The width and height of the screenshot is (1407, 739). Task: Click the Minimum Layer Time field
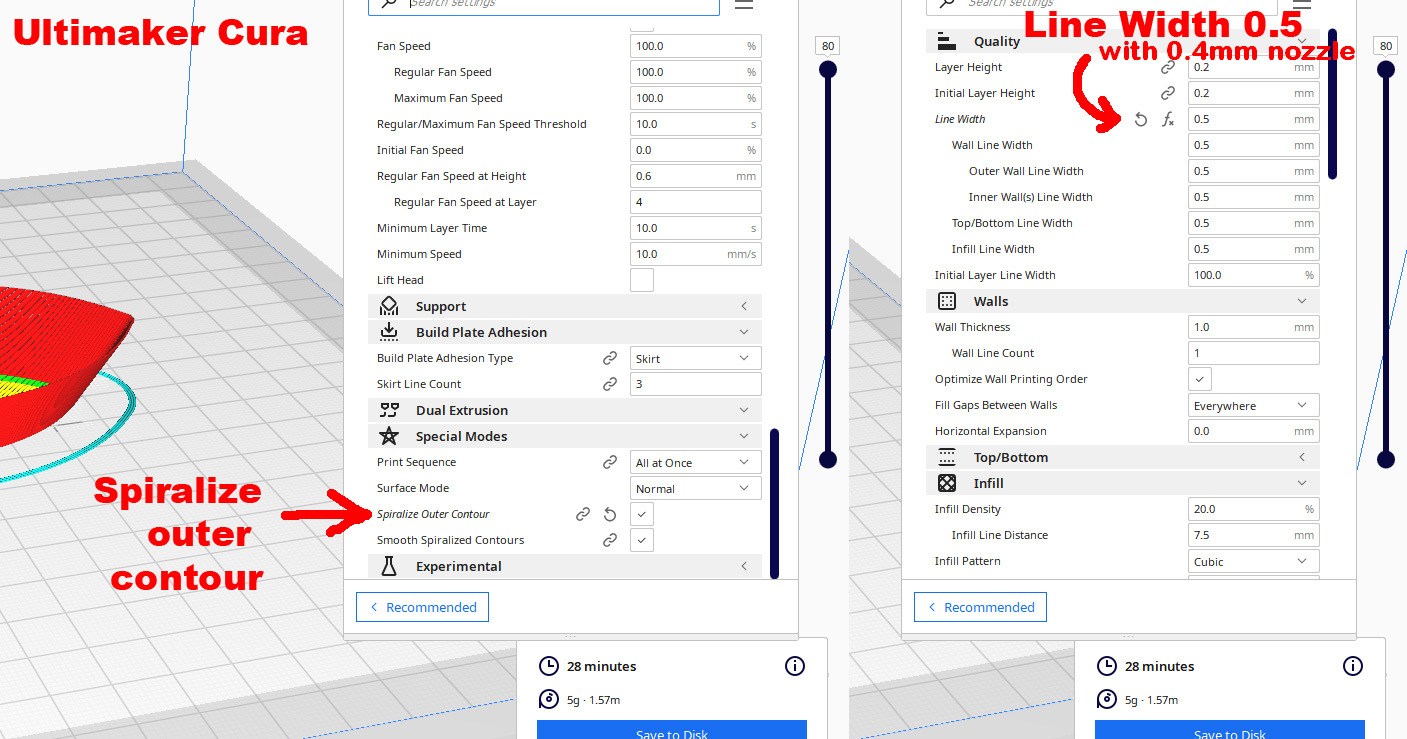[696, 228]
